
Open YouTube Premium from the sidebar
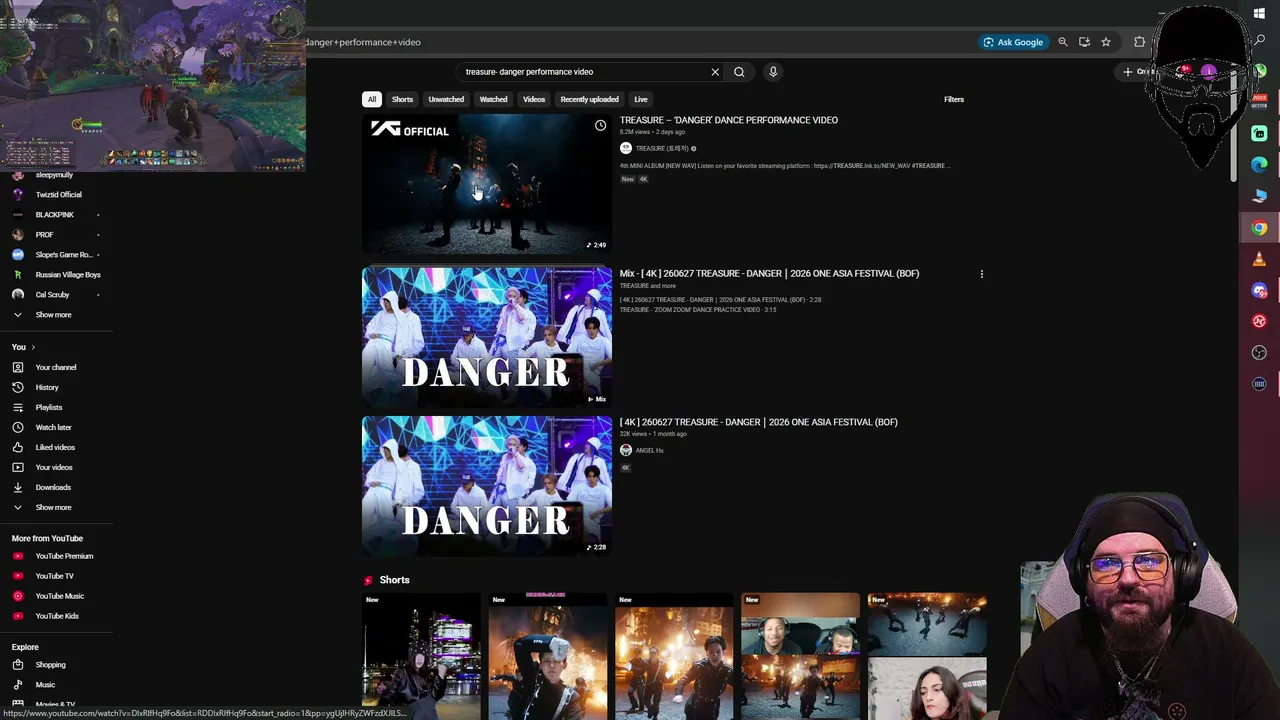click(x=64, y=556)
